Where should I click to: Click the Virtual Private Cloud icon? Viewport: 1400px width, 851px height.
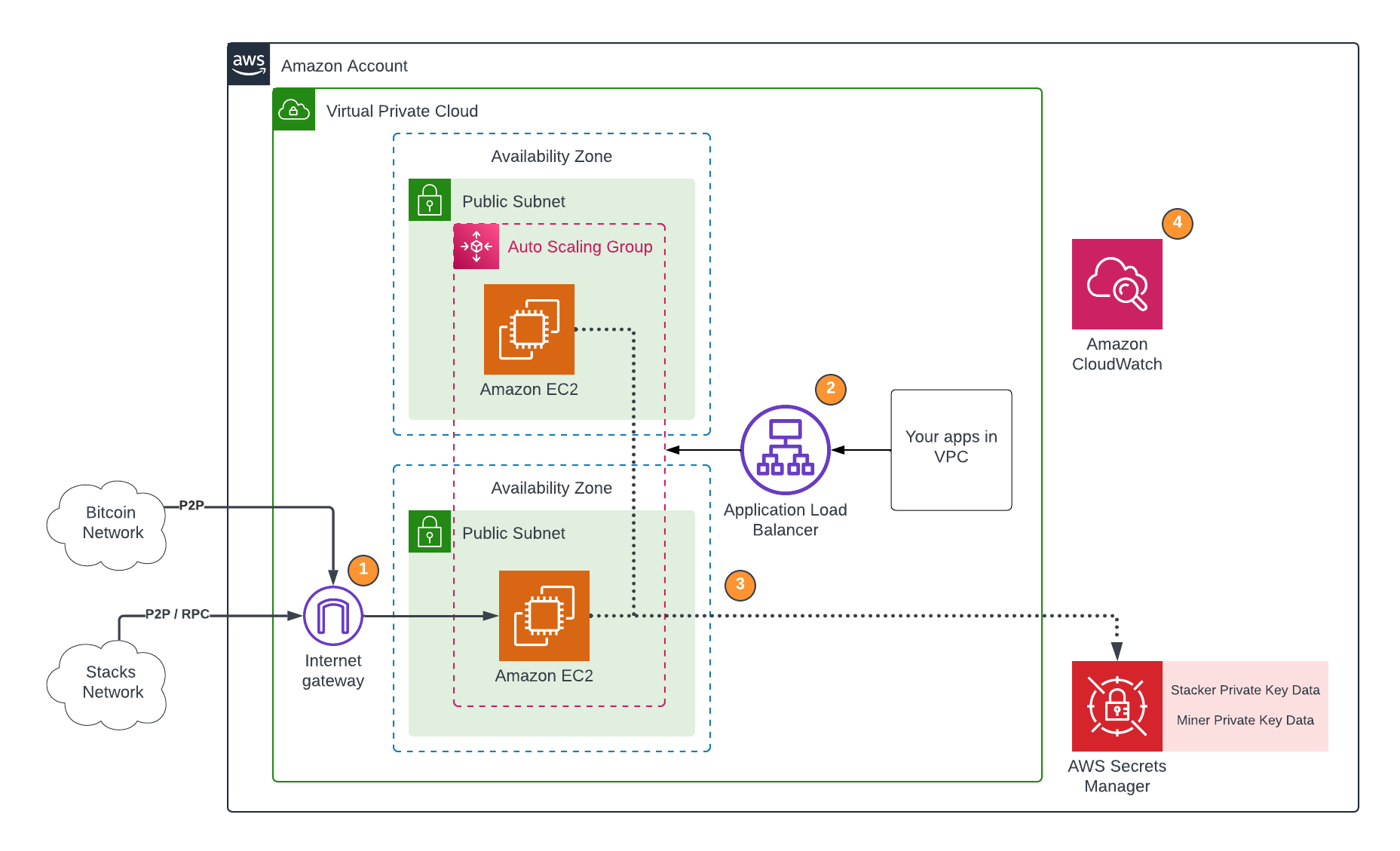(x=293, y=110)
